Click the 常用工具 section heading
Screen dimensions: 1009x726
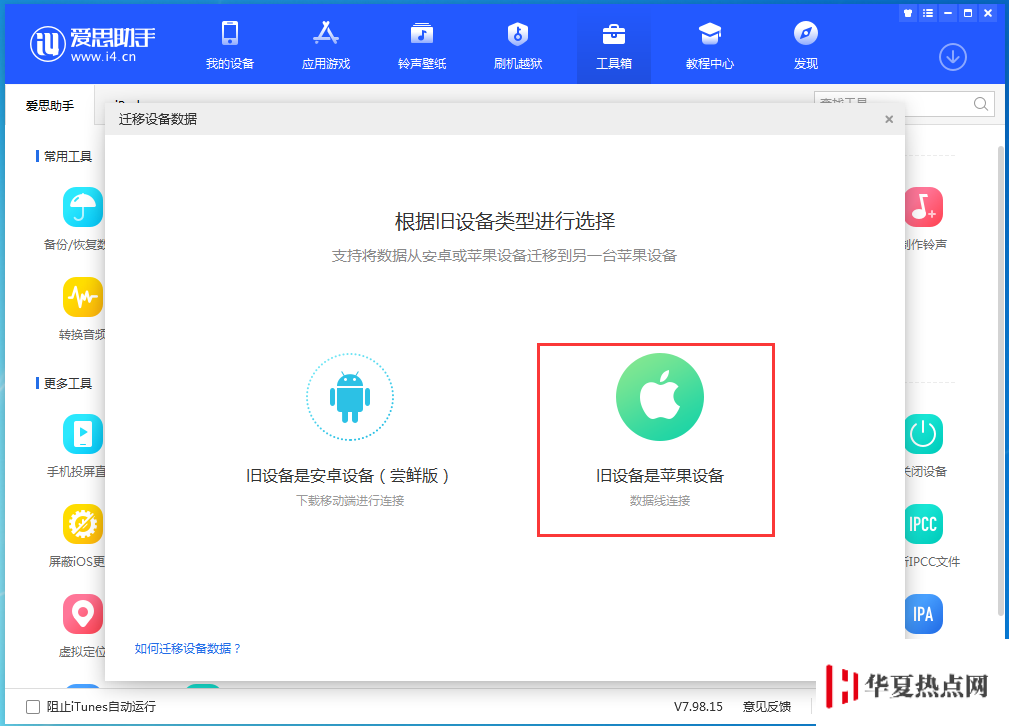point(68,156)
